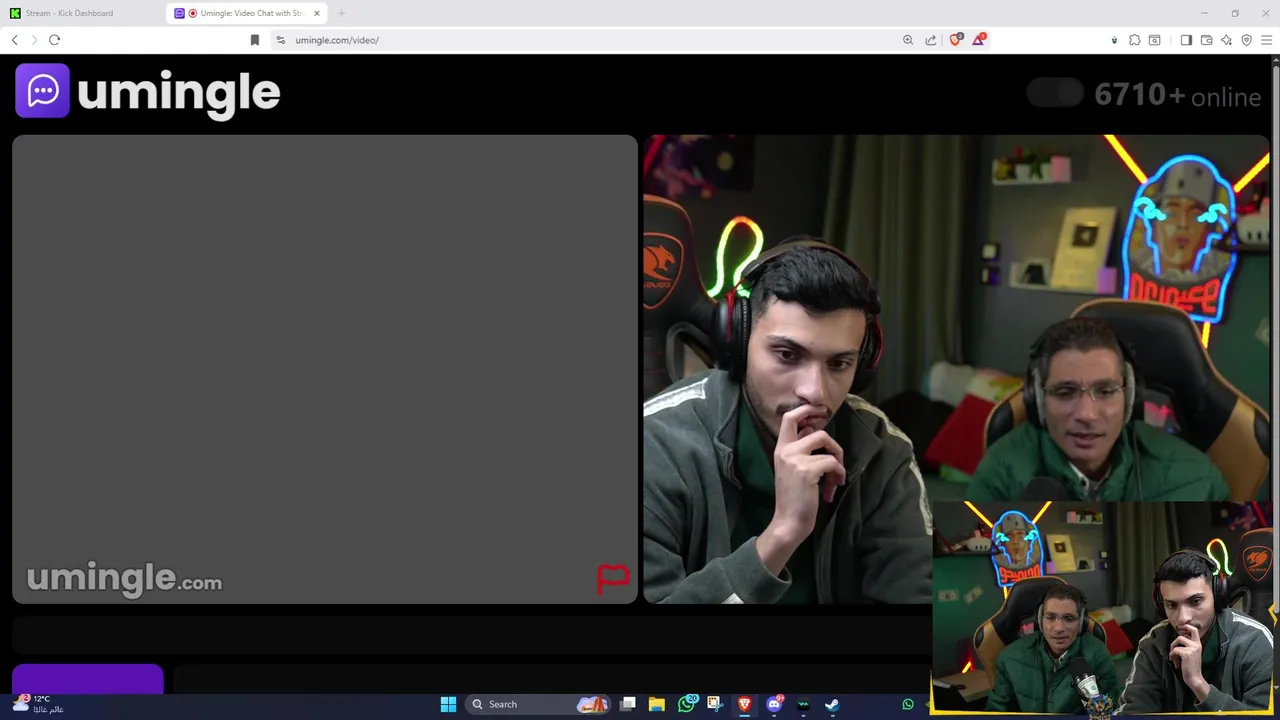Open the Brave hamburger menu

click(x=1266, y=40)
